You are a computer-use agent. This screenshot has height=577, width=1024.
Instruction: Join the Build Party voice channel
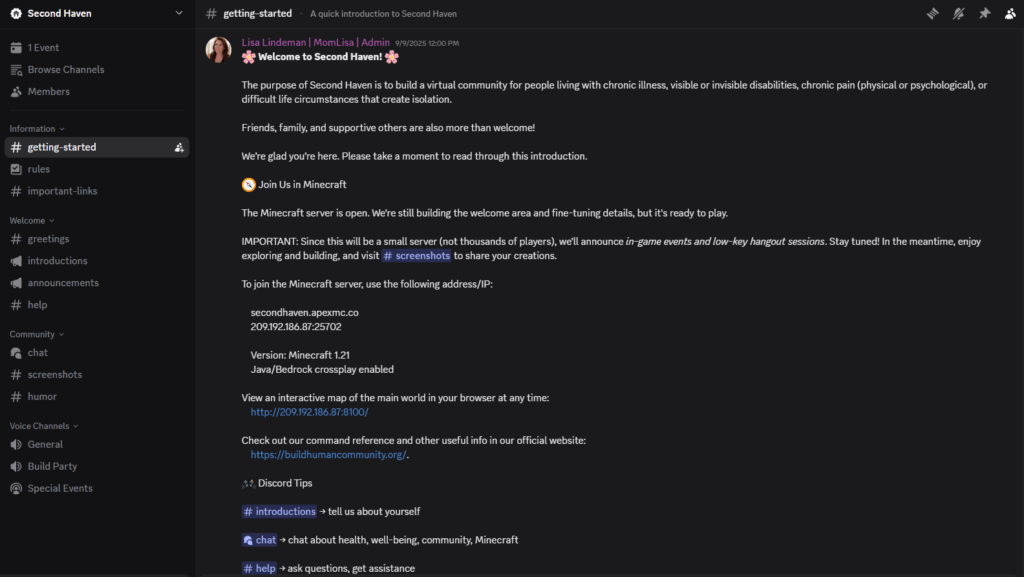pos(52,466)
